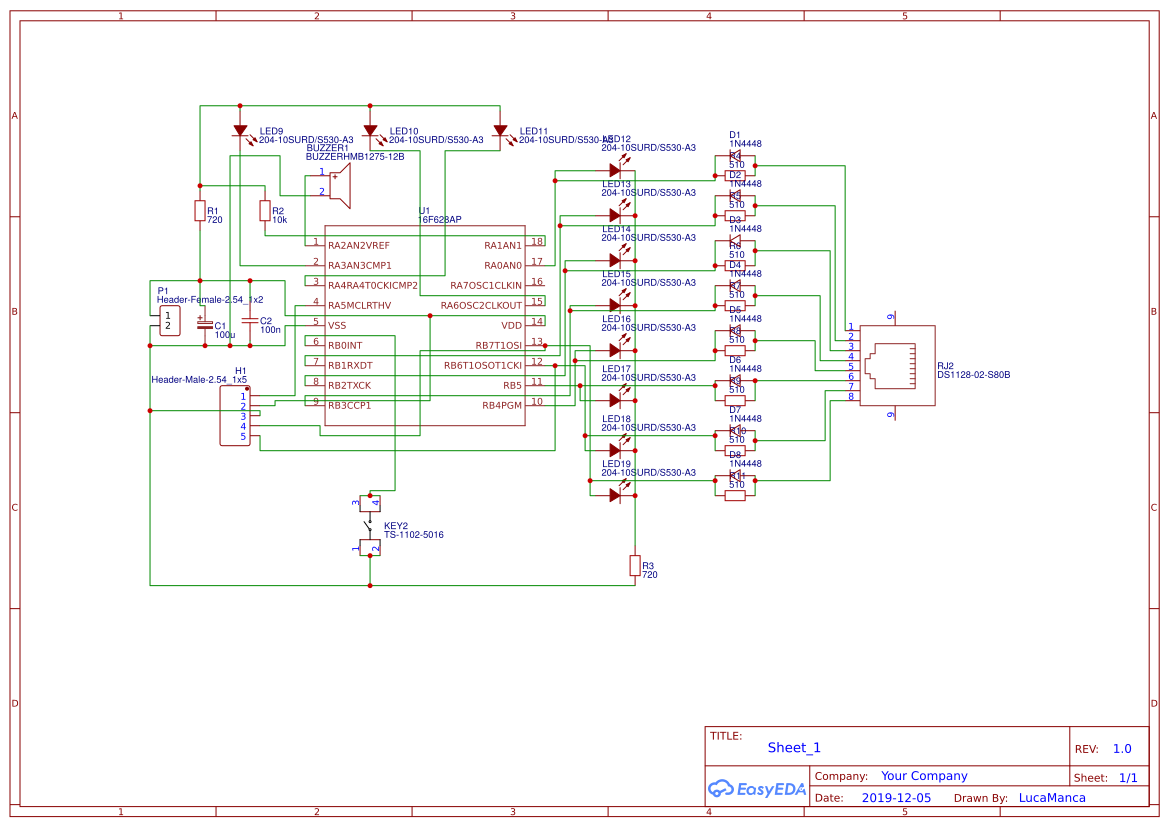Screen dimensions: 1170x827
Task: Click the RA2AN2VREF pin label
Action: (x=359, y=246)
